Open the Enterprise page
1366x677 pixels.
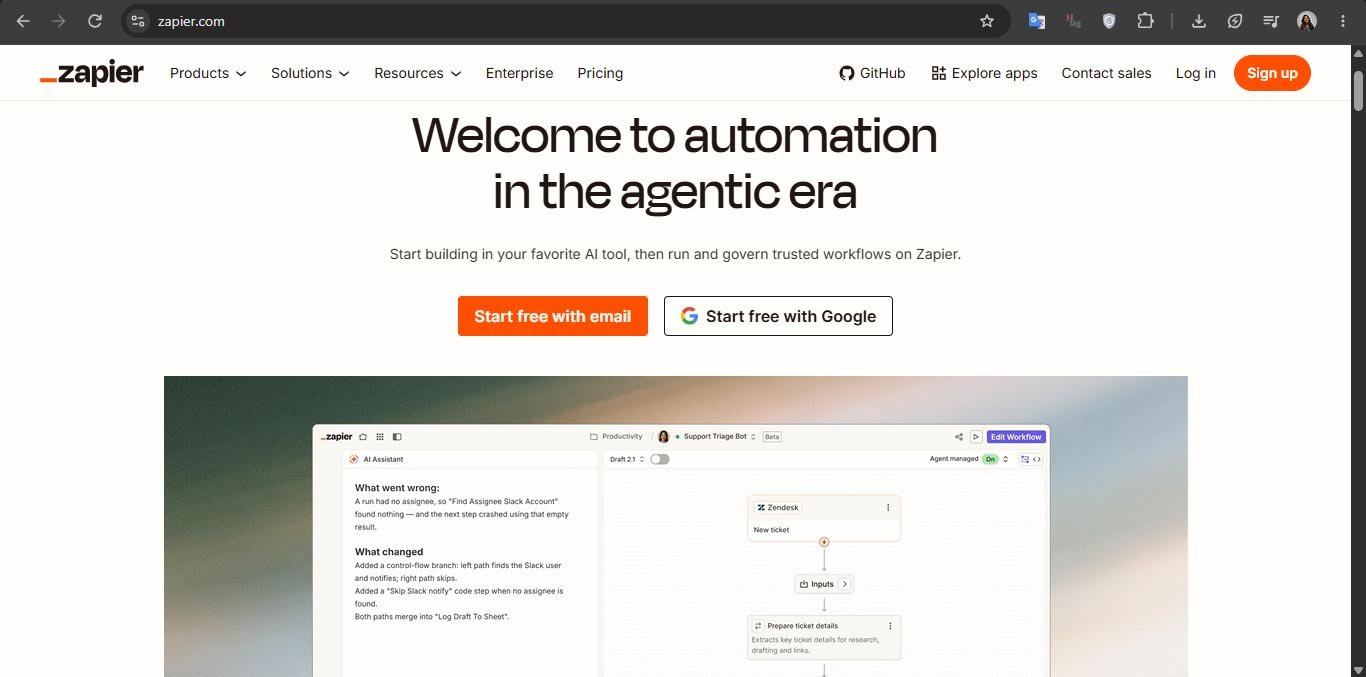pyautogui.click(x=519, y=73)
